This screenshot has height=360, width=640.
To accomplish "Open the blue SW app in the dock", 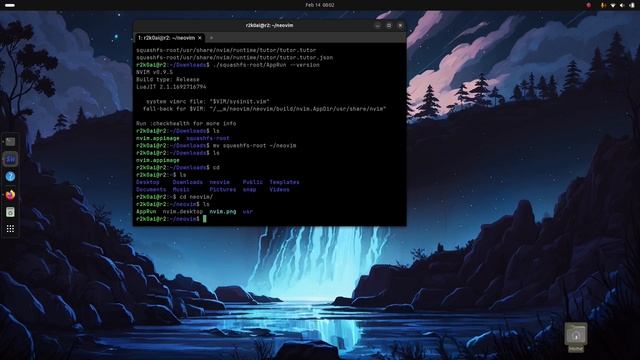I will pyautogui.click(x=10, y=159).
